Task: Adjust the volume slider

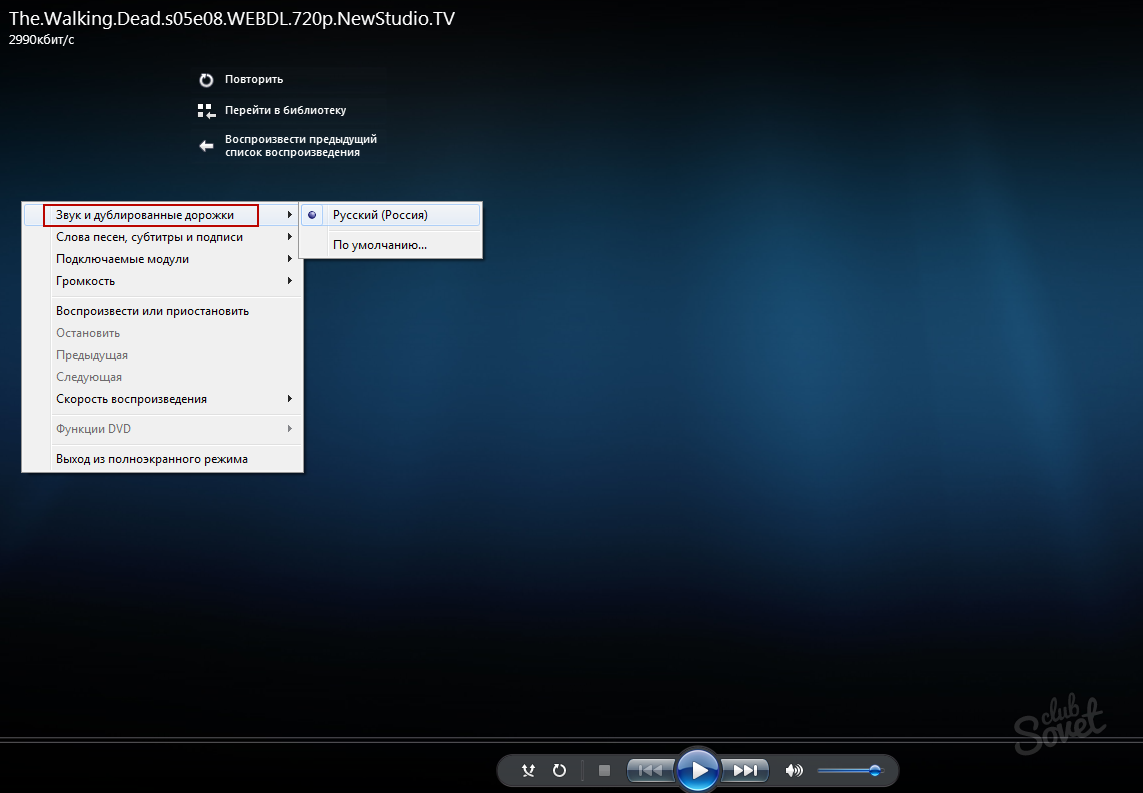Action: [849, 770]
